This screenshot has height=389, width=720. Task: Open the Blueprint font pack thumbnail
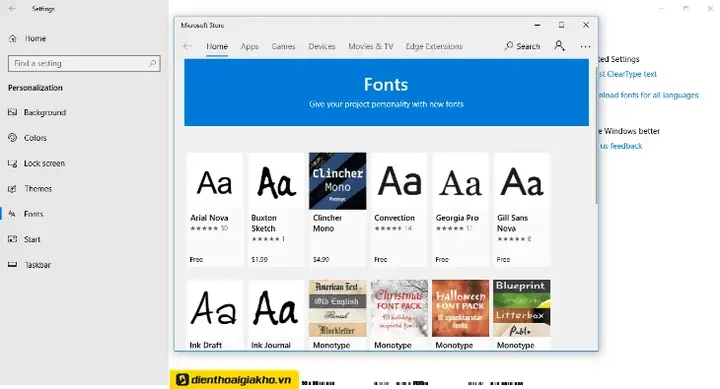pyautogui.click(x=522, y=309)
